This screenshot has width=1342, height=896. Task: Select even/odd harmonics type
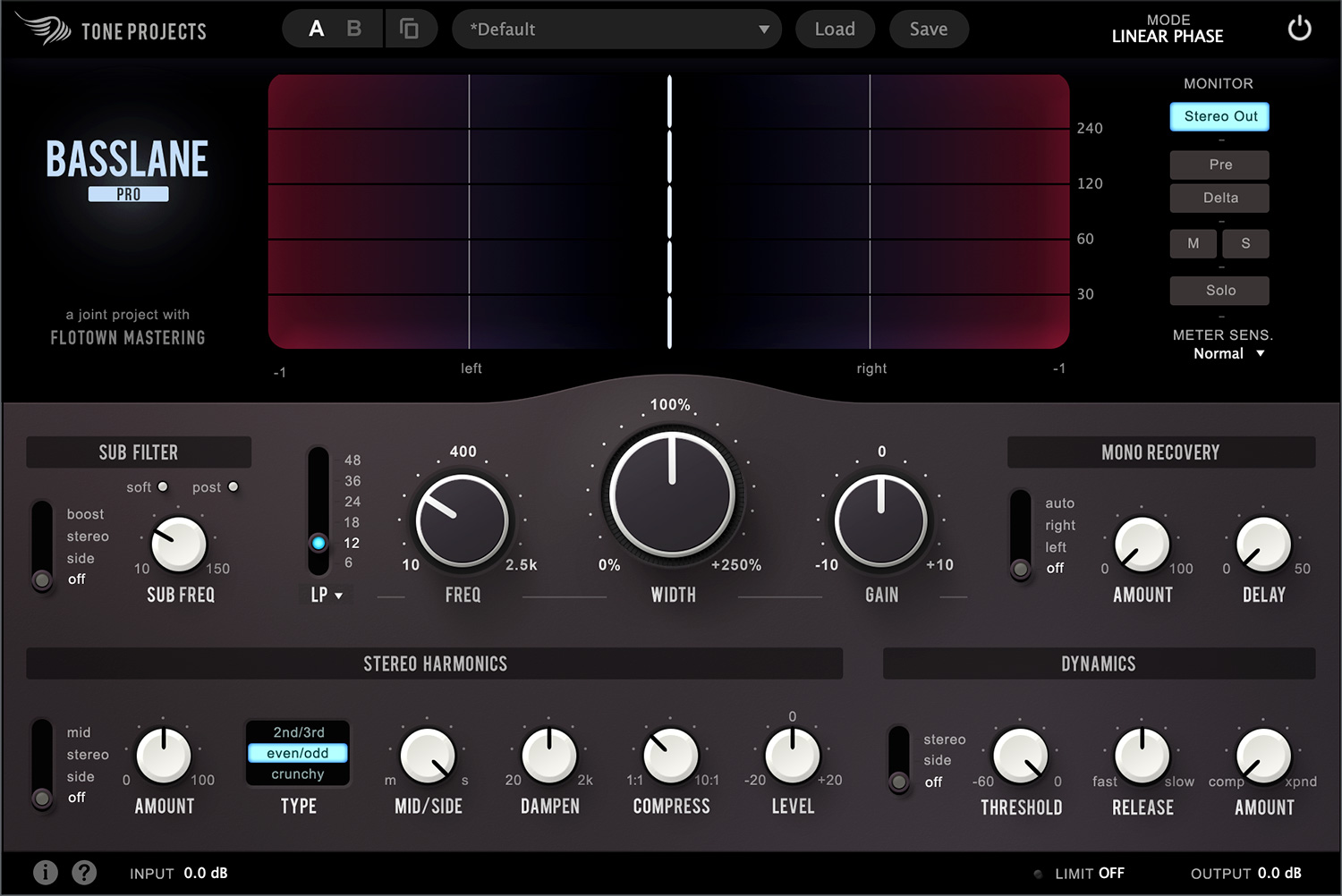tap(298, 753)
